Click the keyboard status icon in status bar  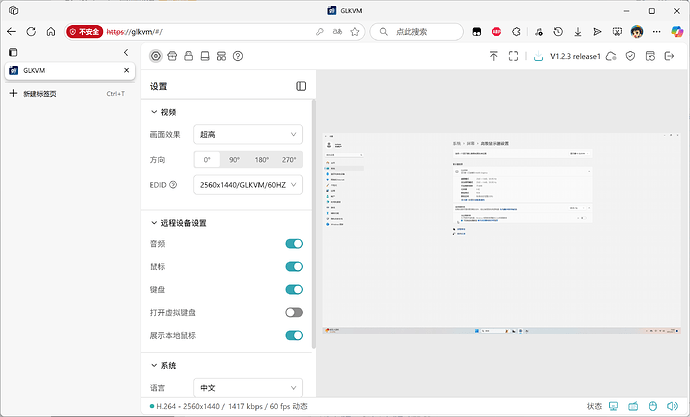point(632,406)
